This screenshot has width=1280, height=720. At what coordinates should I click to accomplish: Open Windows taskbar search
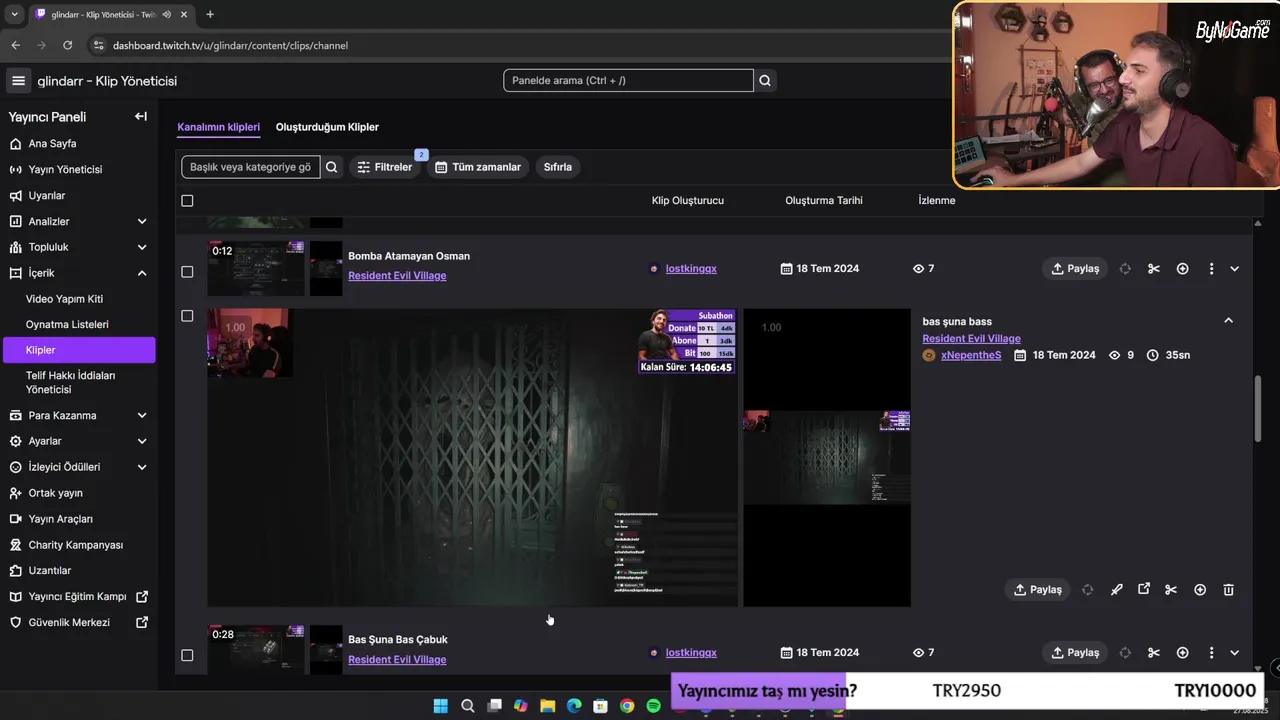click(x=467, y=706)
